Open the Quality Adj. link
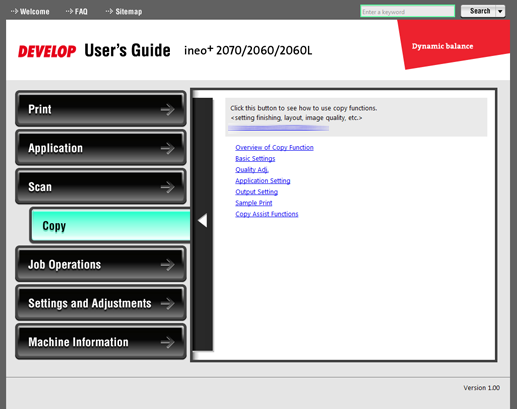 tap(252, 169)
